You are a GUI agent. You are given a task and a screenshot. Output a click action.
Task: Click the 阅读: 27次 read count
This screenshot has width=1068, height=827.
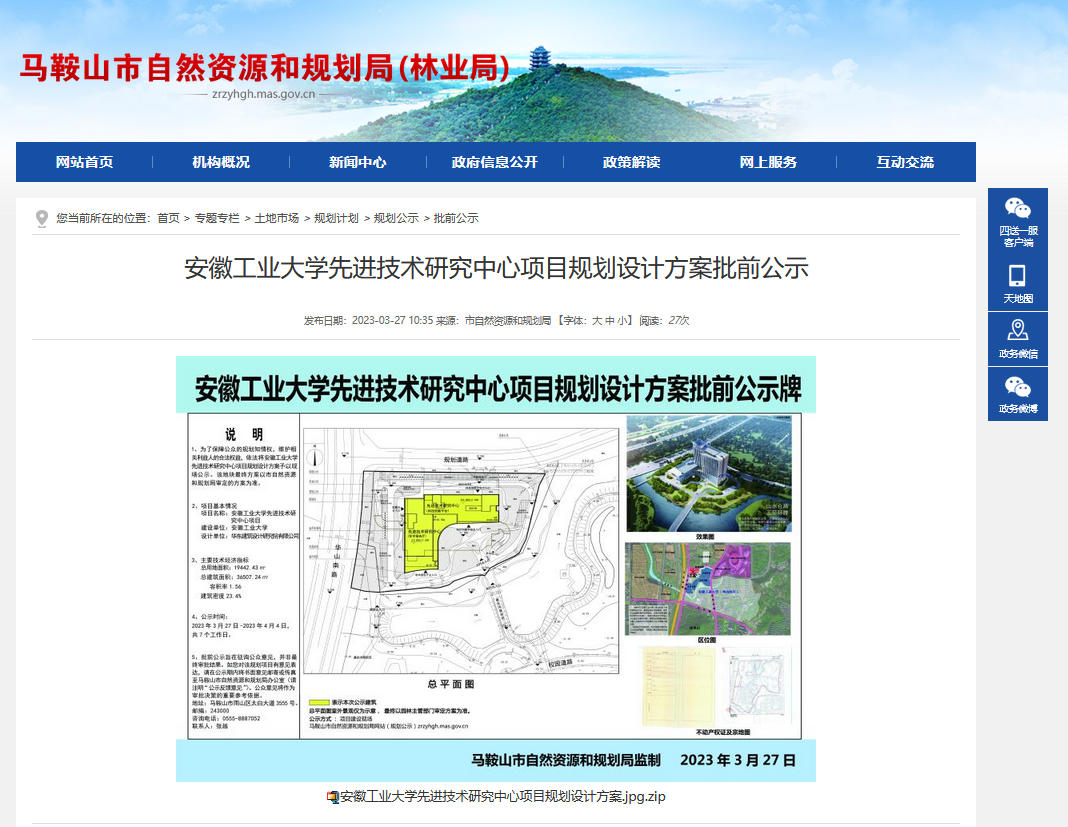pyautogui.click(x=664, y=321)
